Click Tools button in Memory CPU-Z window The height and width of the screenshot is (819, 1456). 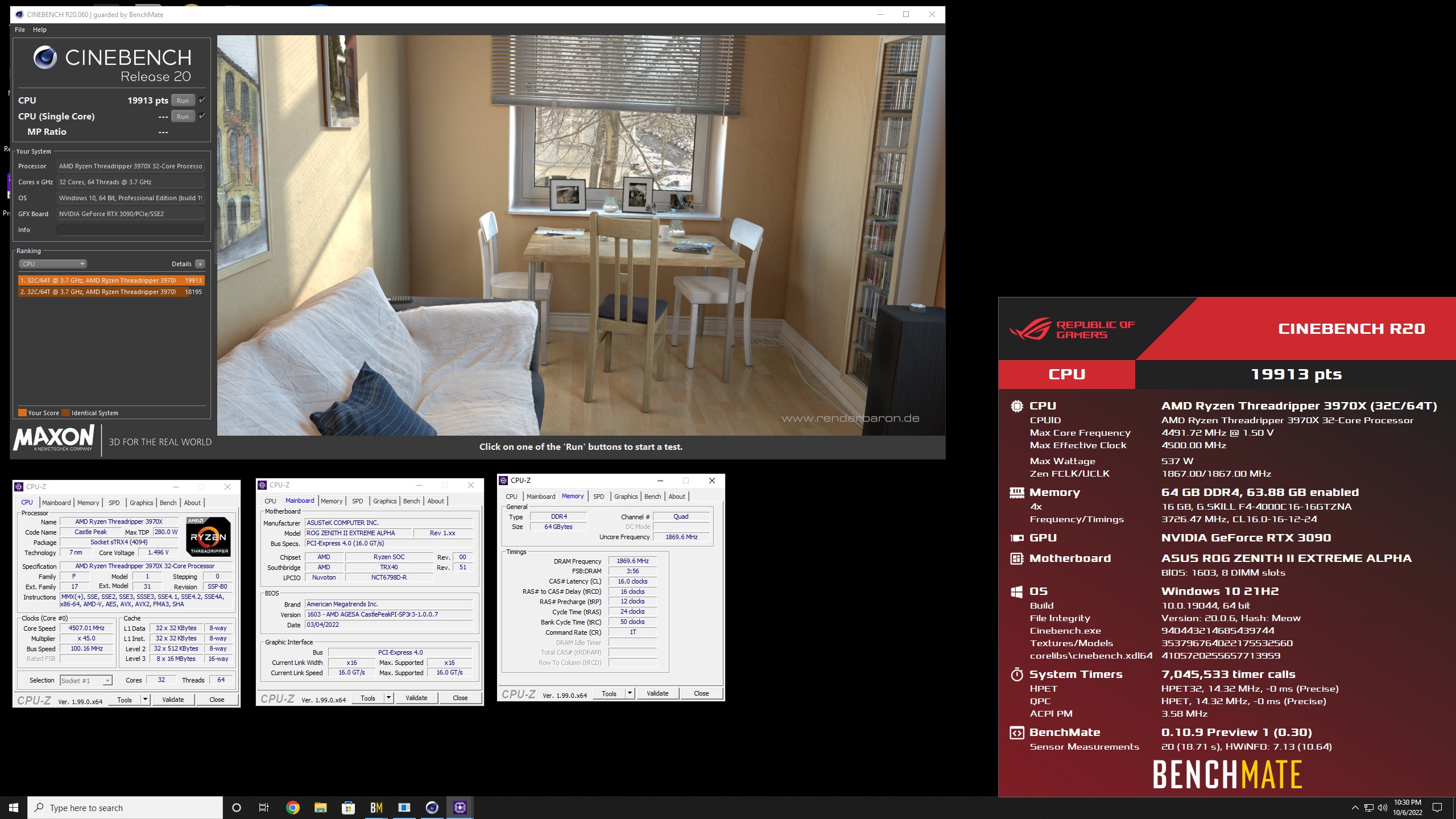[609, 694]
